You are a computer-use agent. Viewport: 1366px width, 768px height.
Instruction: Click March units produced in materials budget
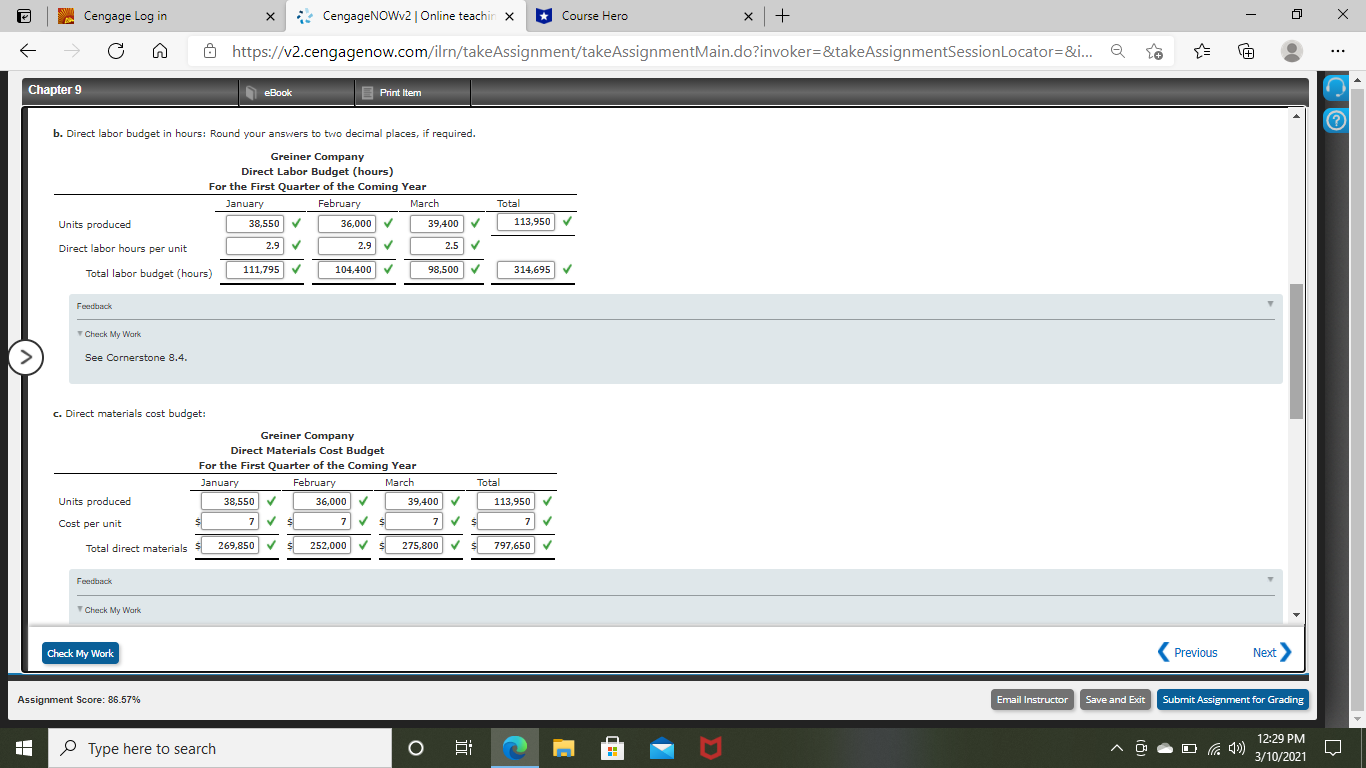point(414,501)
